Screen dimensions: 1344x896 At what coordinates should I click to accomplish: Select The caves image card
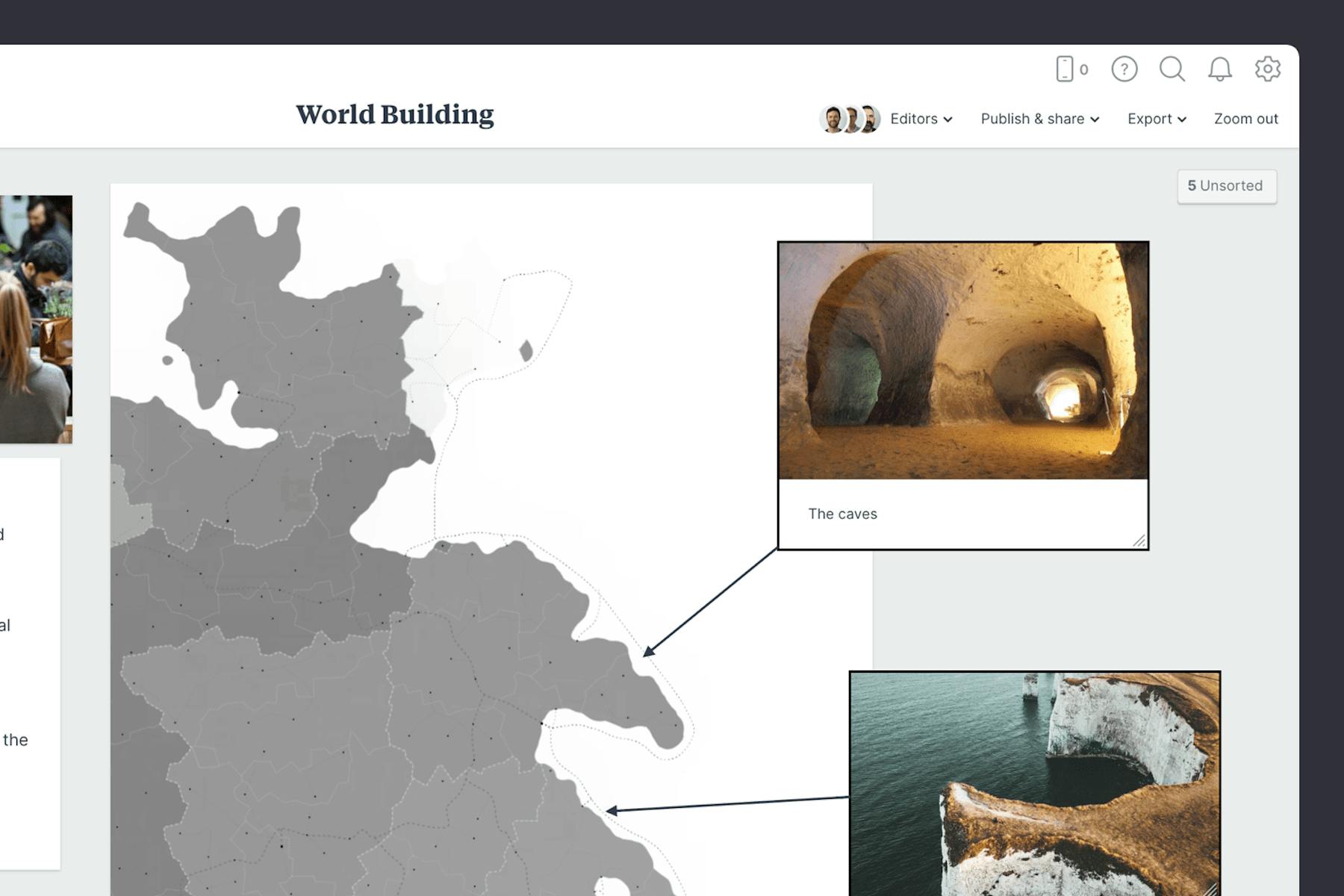coord(963,358)
